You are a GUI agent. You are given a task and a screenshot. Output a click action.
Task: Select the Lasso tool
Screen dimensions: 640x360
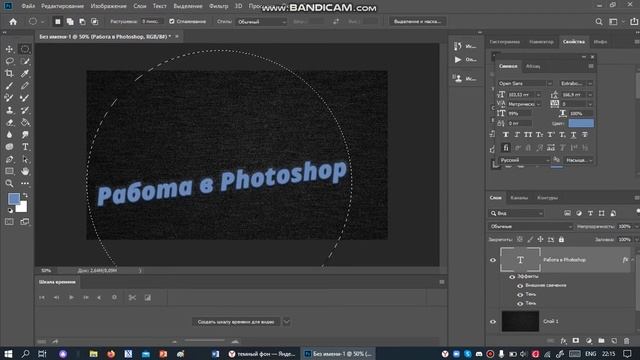click(9, 61)
